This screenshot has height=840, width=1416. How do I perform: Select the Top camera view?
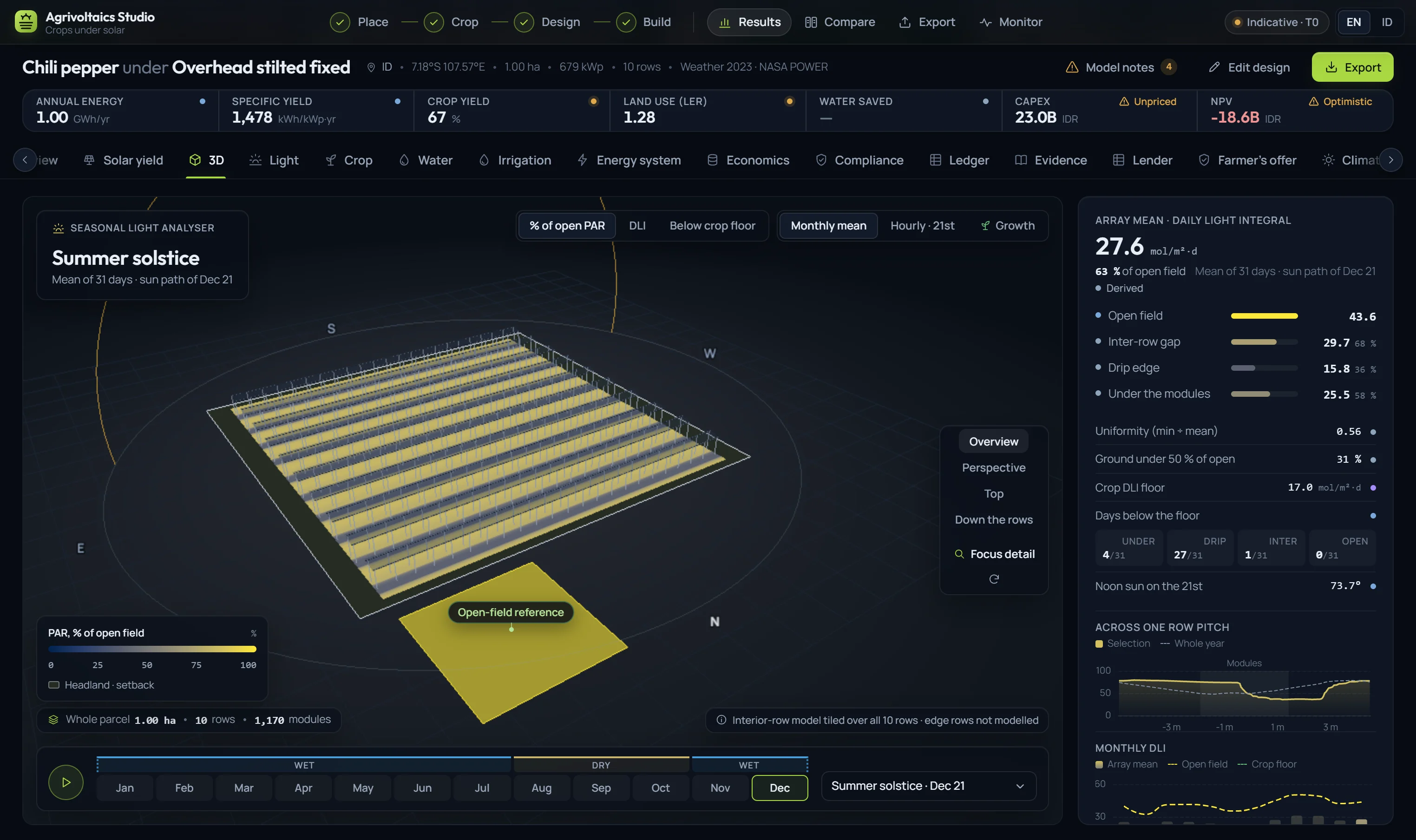pos(993,493)
